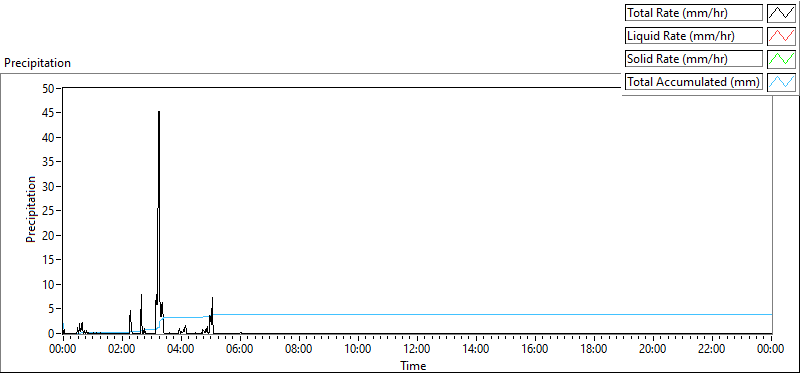Screen dimensions: 800x373
Task: Click the blue Total Accumulated line-style icon
Action: (782, 81)
